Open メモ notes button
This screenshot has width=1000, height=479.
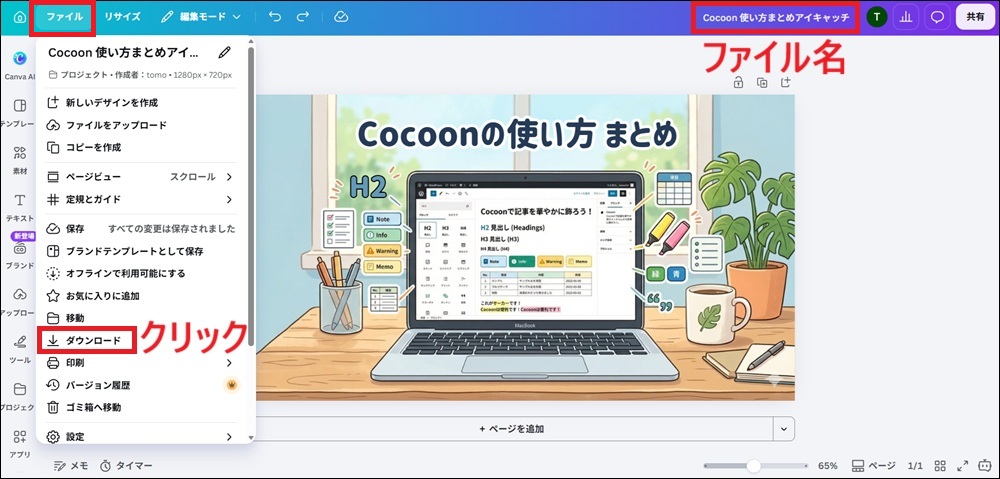pos(71,466)
